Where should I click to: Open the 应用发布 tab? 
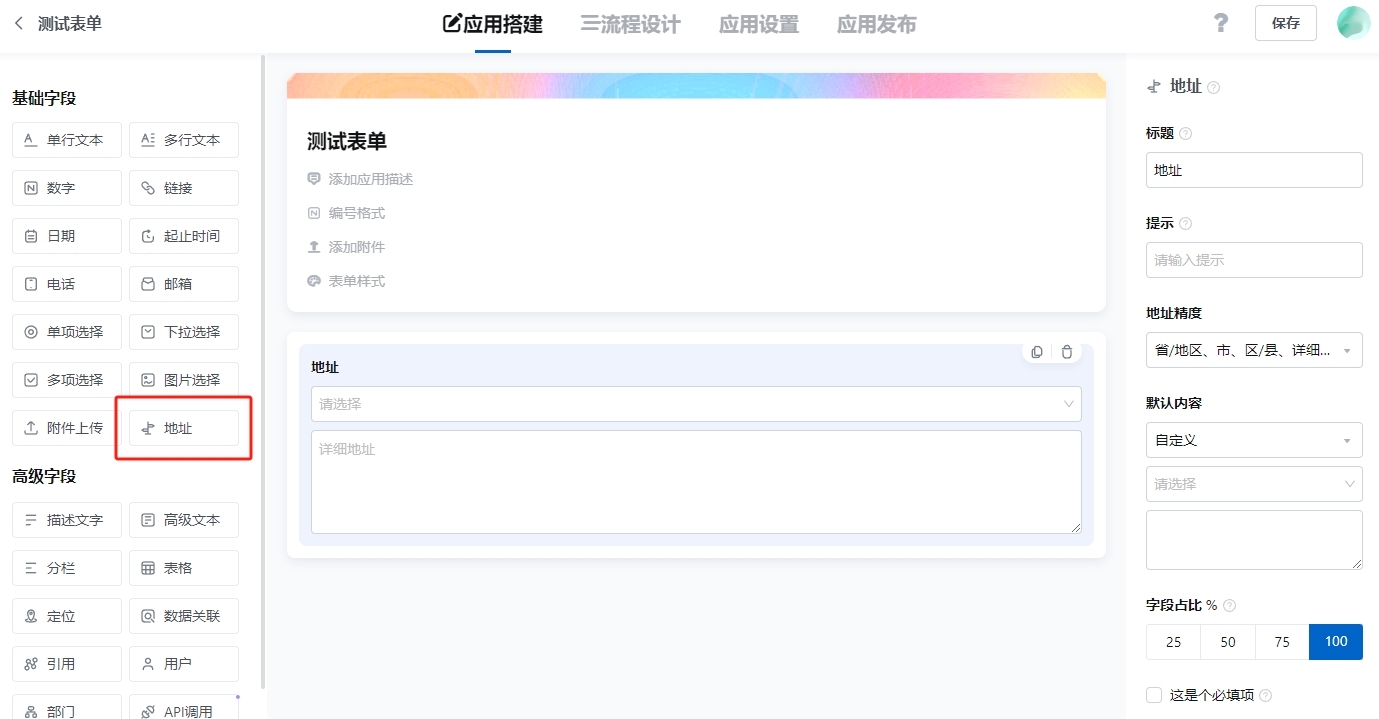point(876,25)
